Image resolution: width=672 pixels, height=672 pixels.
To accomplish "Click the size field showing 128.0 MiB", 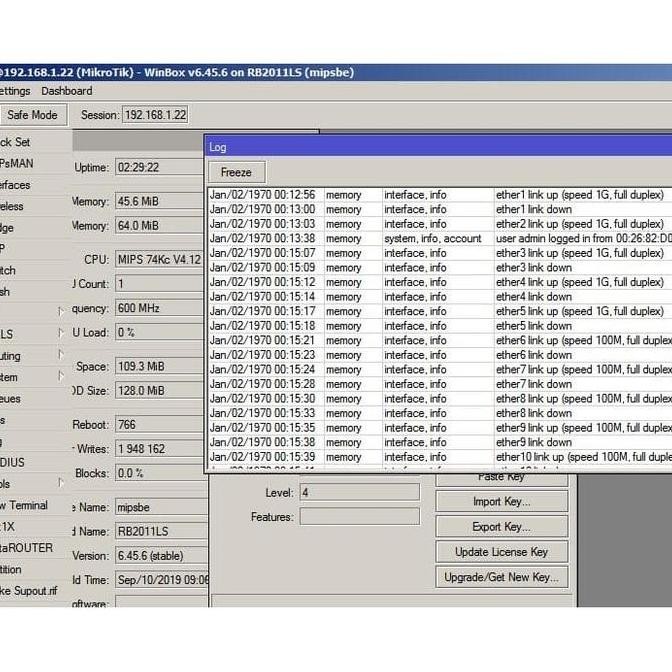I will pyautogui.click(x=159, y=391).
